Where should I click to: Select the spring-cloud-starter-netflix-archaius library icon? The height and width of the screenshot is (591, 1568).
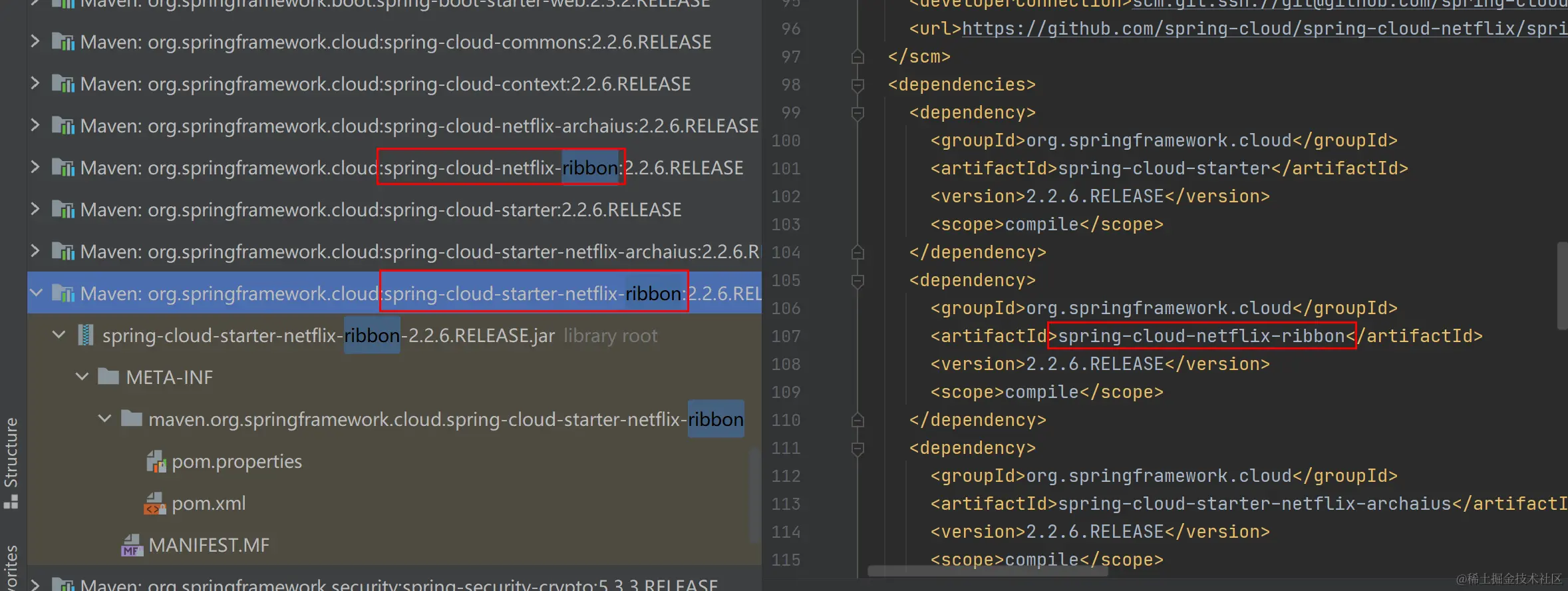63,252
